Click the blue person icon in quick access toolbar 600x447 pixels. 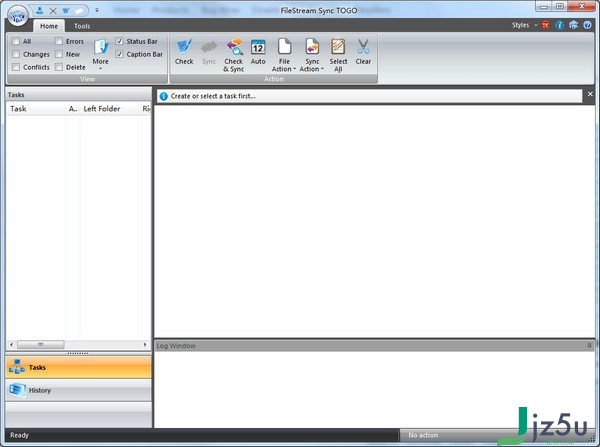tap(39, 11)
